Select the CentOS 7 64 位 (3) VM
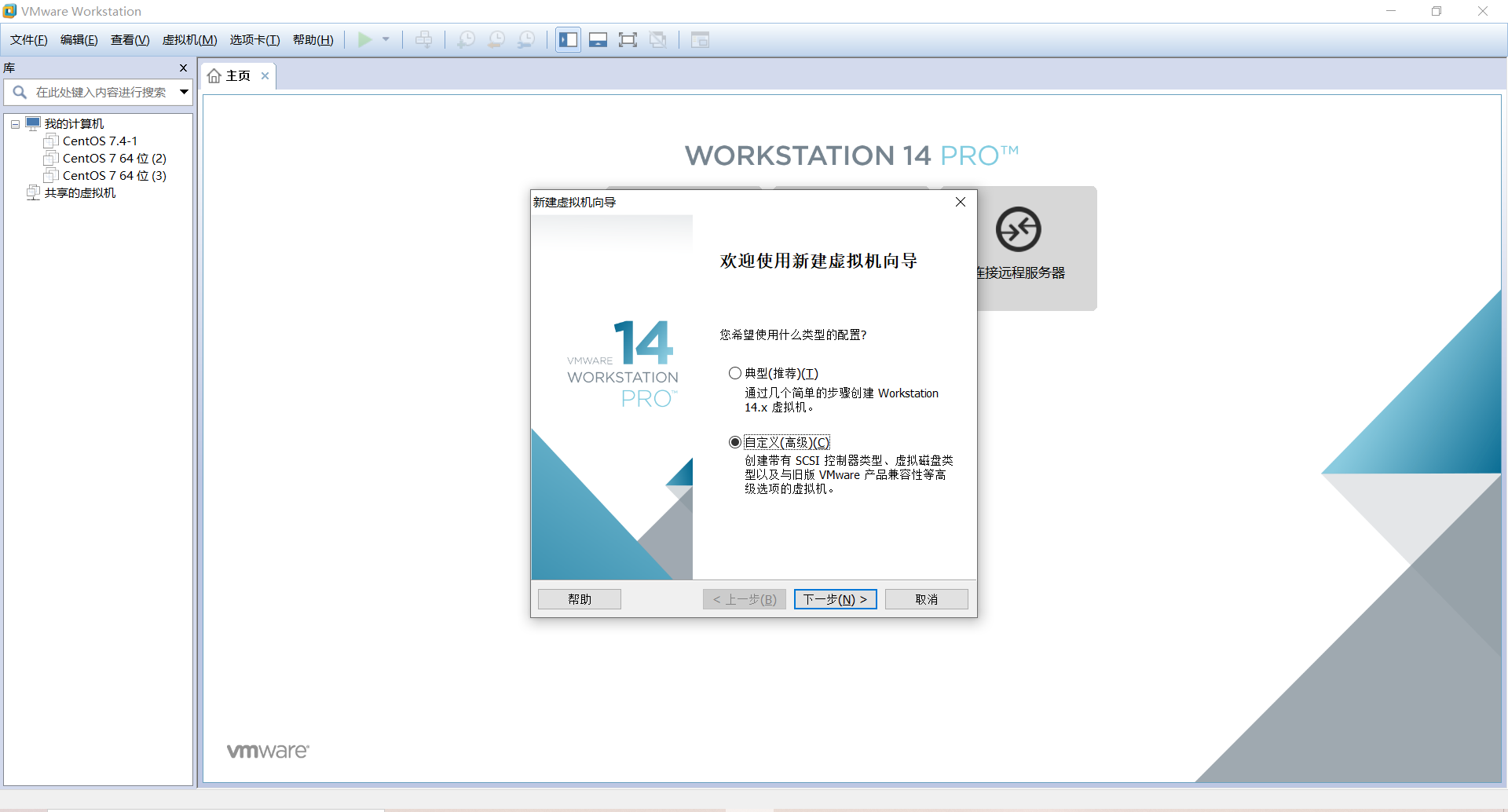The image size is (1508, 812). pyautogui.click(x=115, y=175)
